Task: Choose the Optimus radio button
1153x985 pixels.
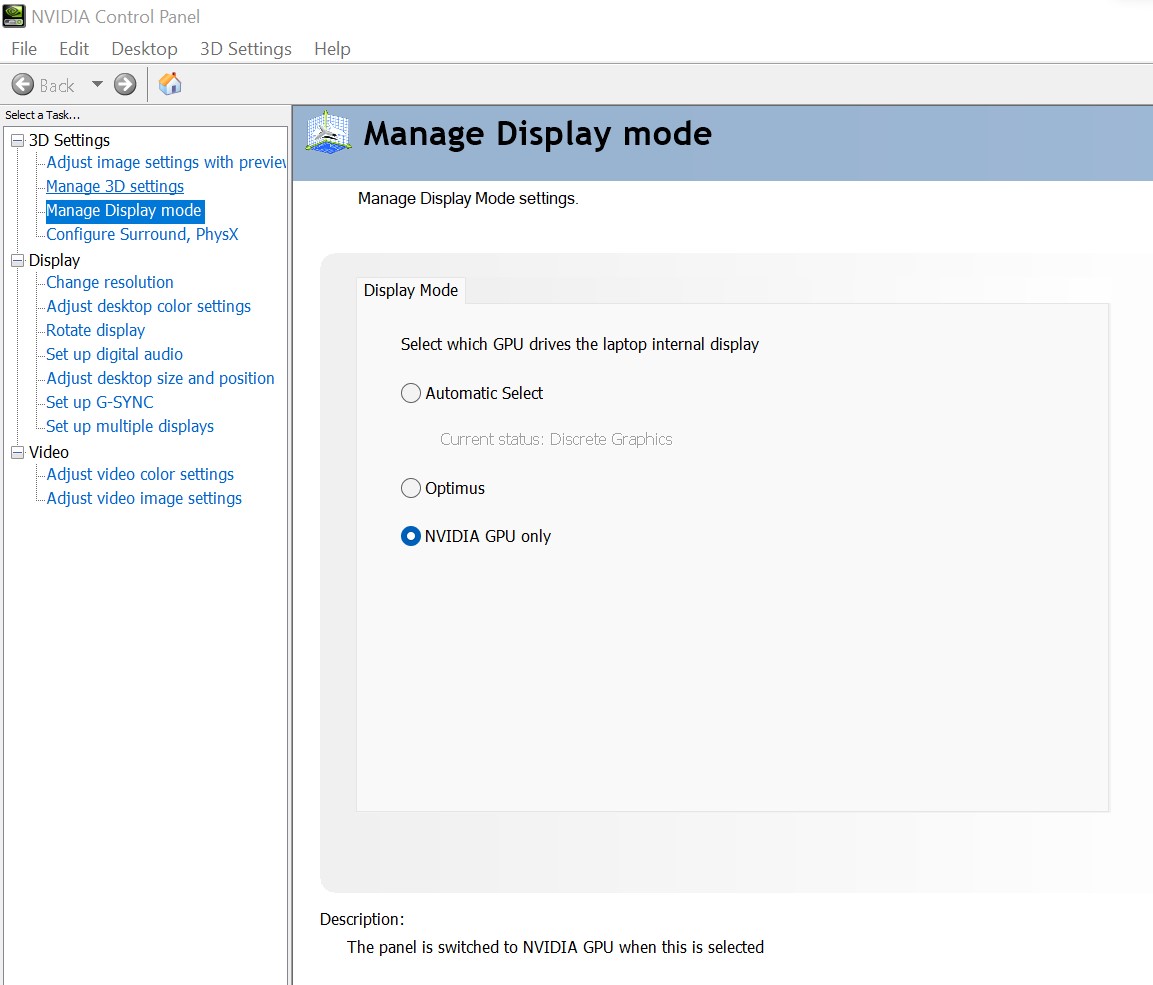Action: coord(410,488)
